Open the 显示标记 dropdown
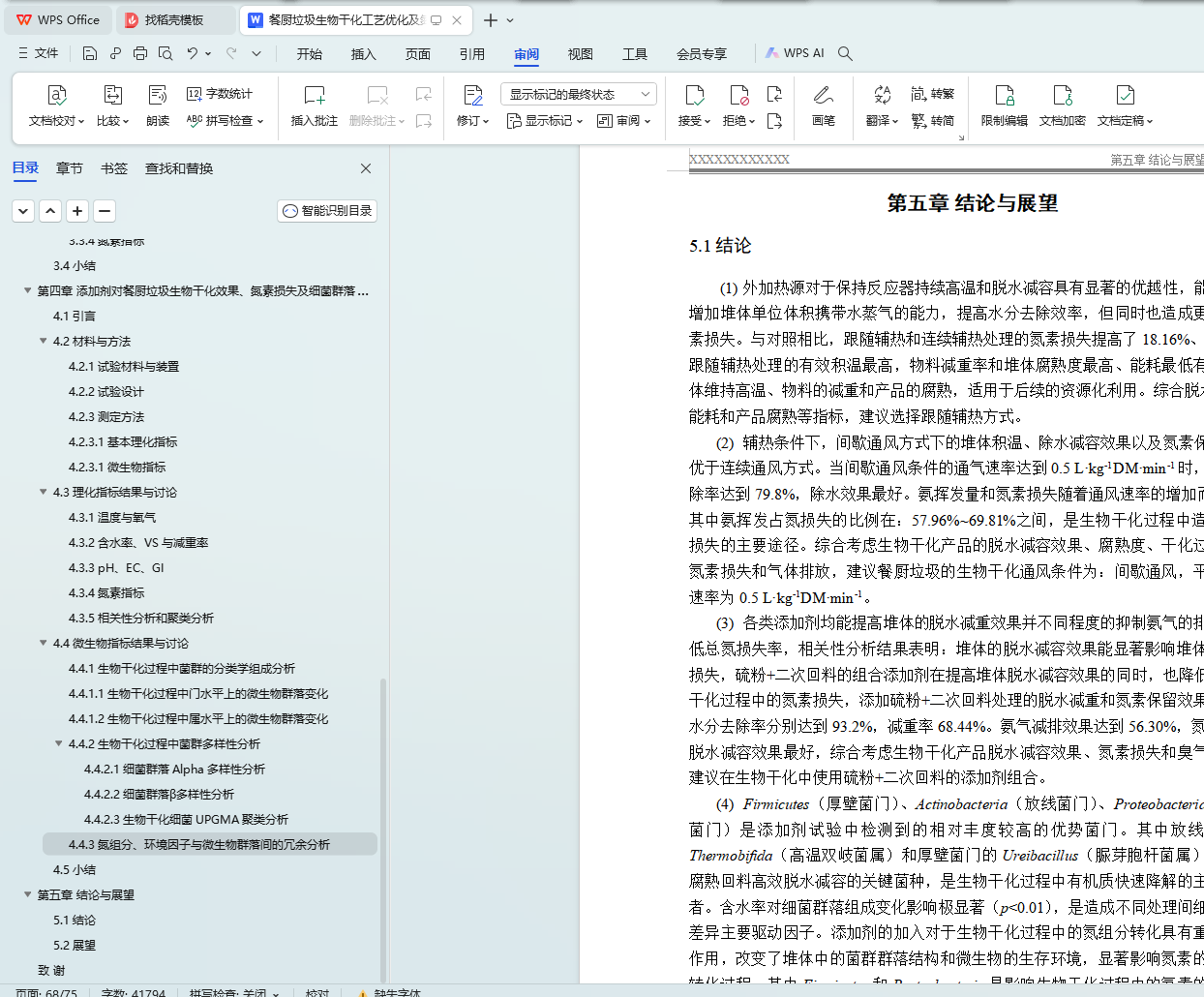Image resolution: width=1204 pixels, height=997 pixels. 545,121
